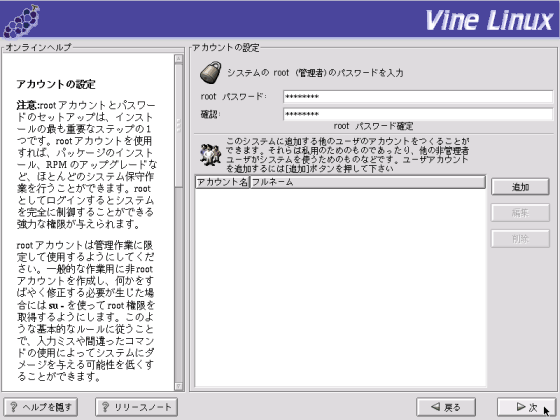This screenshot has width=560, height=420.
Task: Click the padlock icon beside root password heading
Action: [x=210, y=72]
